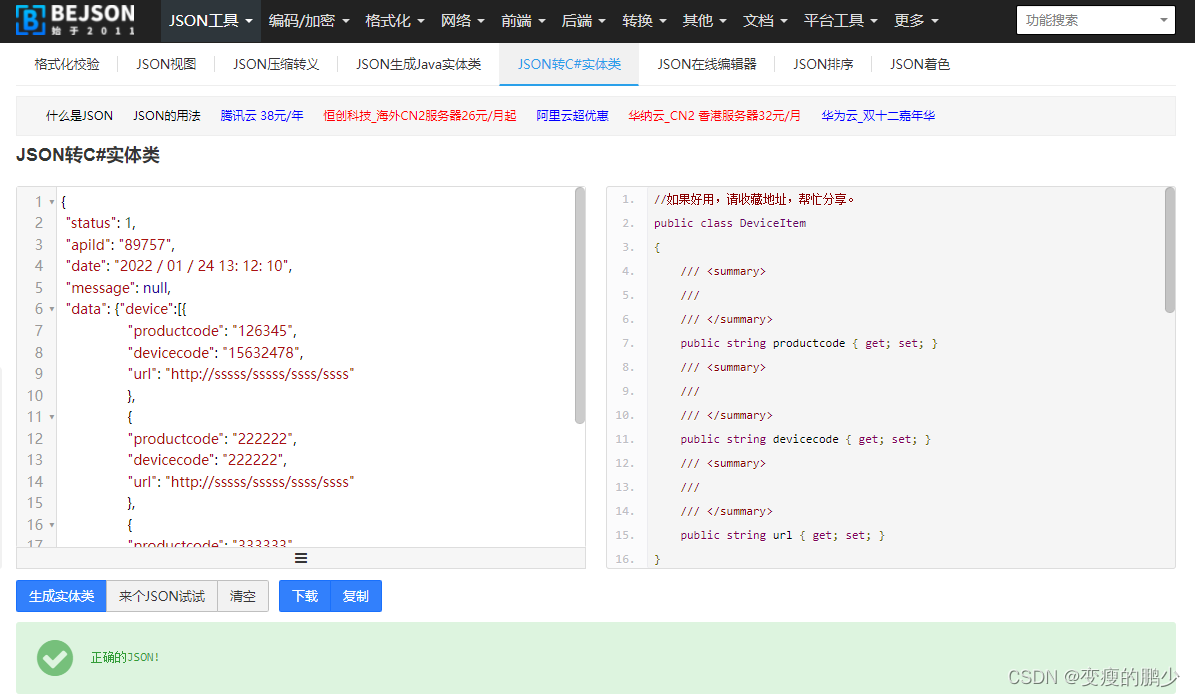Open the 转换 dropdown menu
This screenshot has height=697, width=1195.
click(644, 21)
